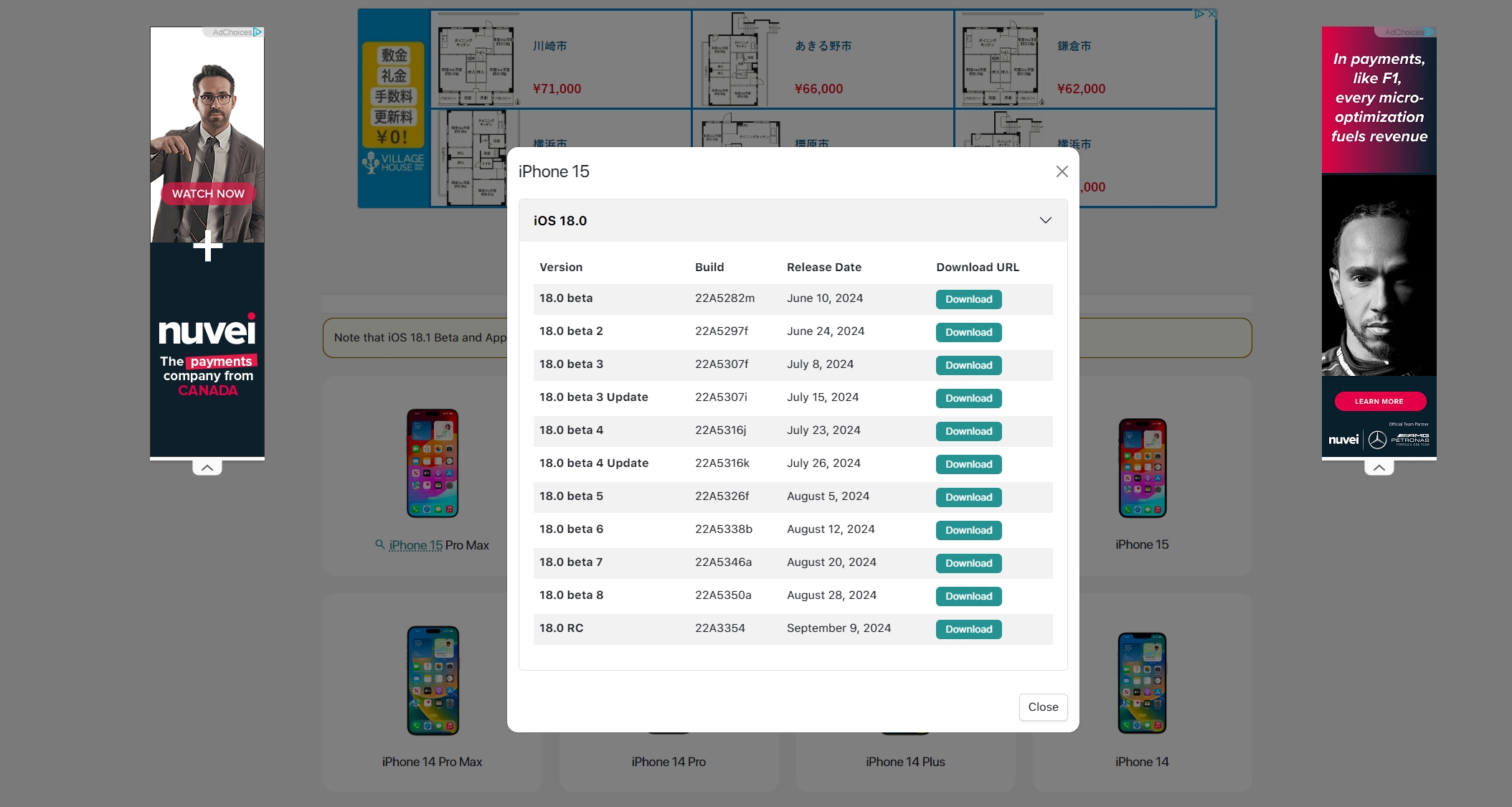Click the Download button for 18.0 RC
This screenshot has height=807, width=1512.
click(x=967, y=629)
